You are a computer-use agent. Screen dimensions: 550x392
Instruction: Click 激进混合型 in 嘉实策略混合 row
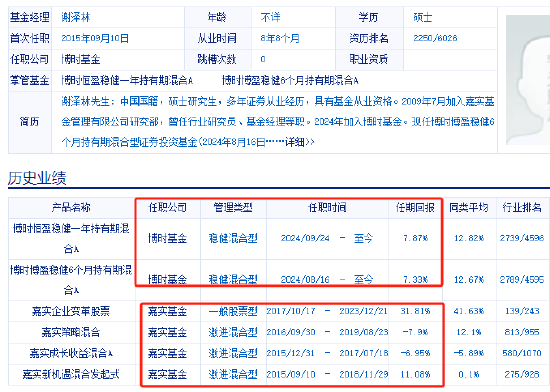[x=233, y=332]
